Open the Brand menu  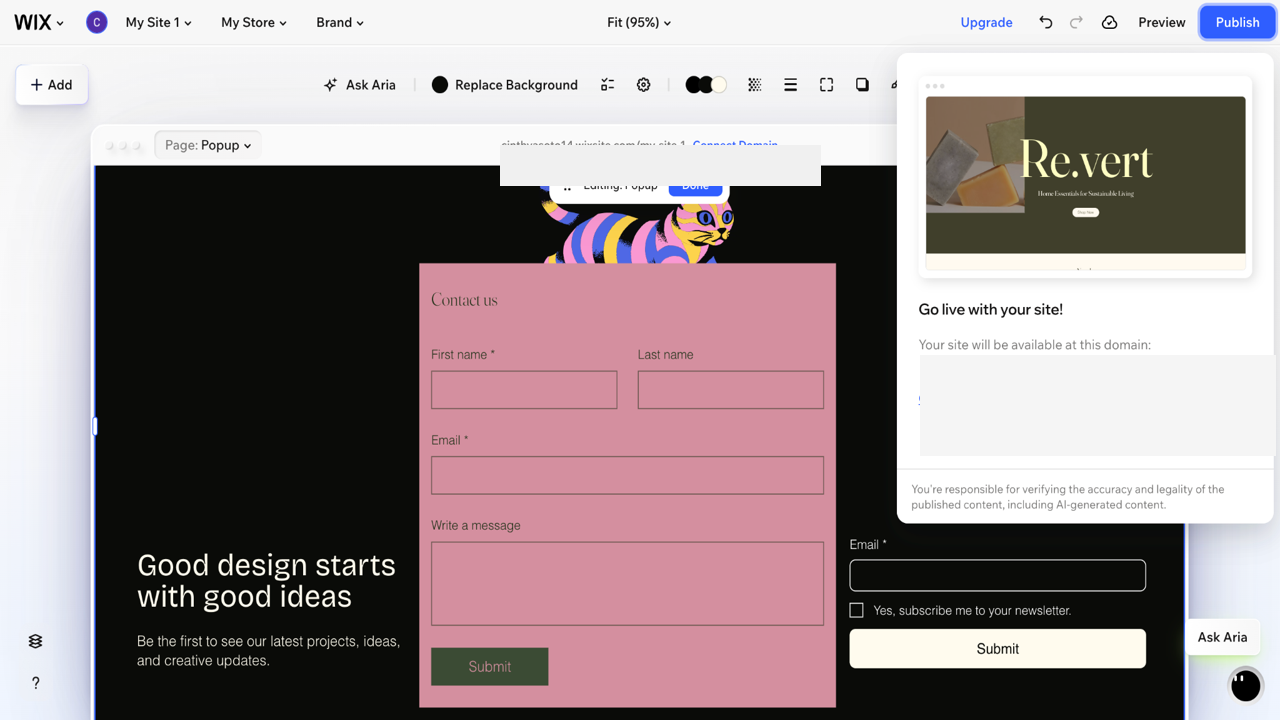(340, 22)
